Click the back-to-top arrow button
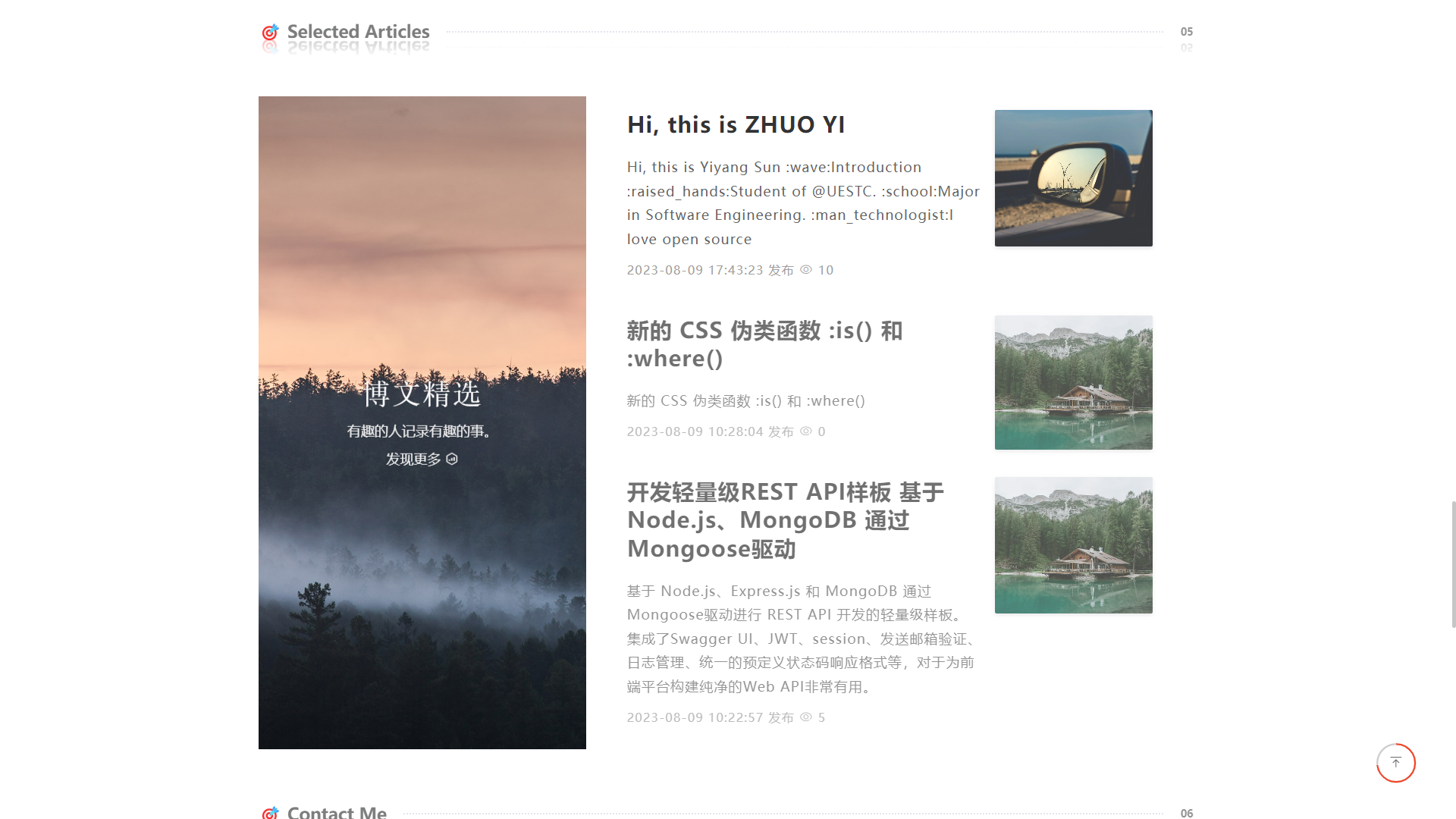This screenshot has width=1456, height=819. [1395, 763]
